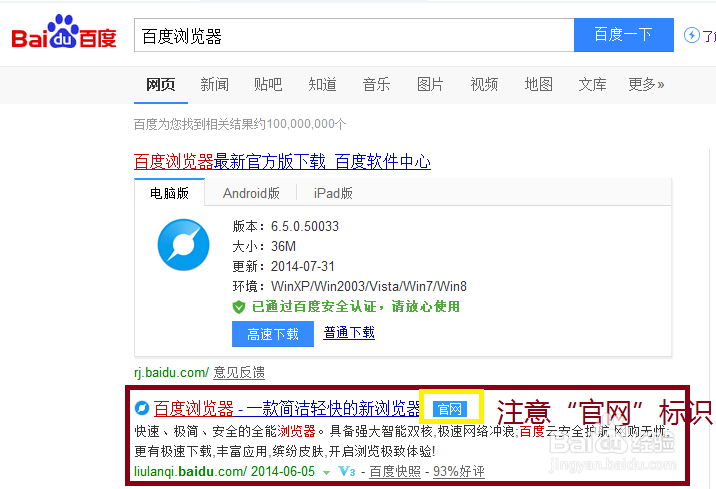Click the result count 百度为您找到相关结果约100,000,000个
This screenshot has width=716, height=489.
(x=240, y=124)
